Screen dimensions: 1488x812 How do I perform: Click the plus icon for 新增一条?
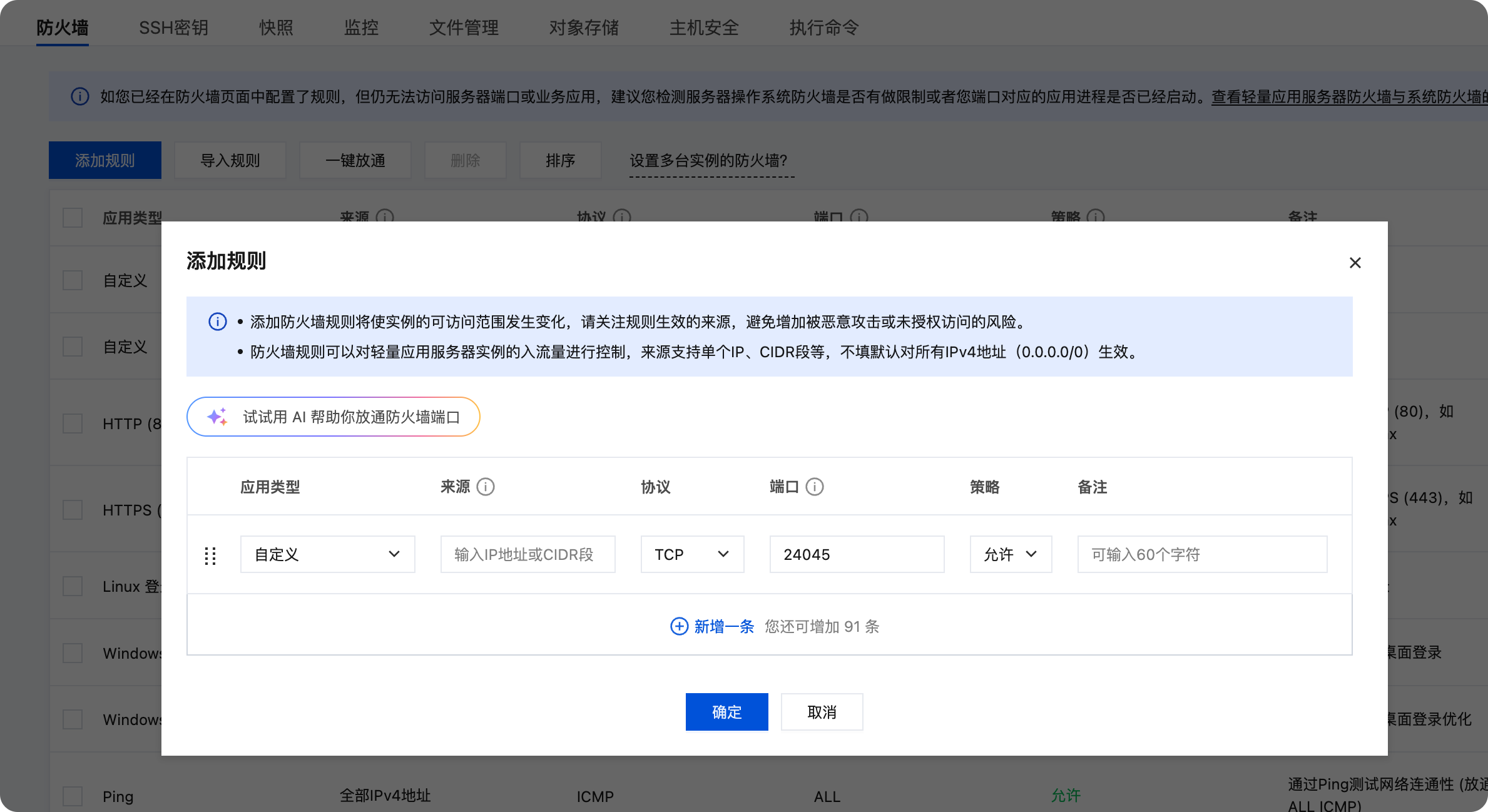click(x=679, y=626)
